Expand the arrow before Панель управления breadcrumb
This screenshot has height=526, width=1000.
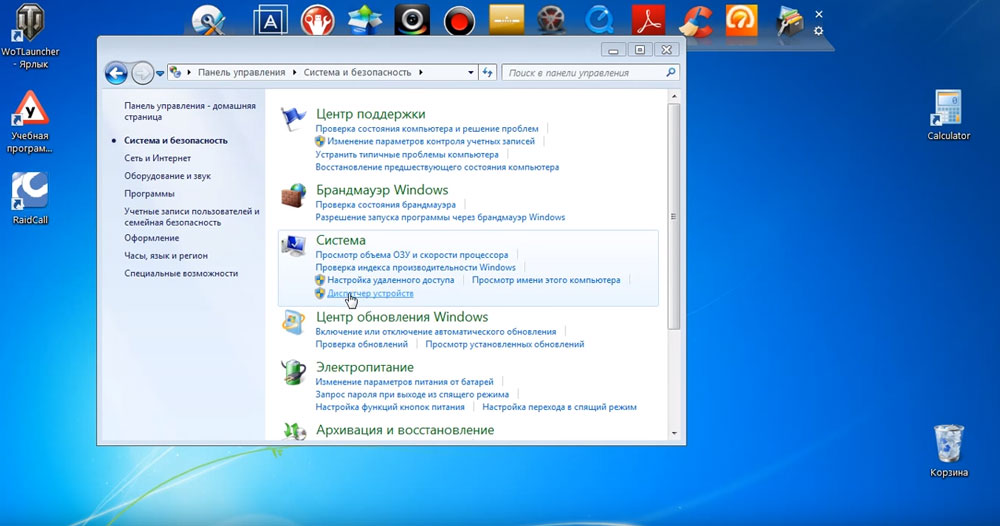pos(189,73)
